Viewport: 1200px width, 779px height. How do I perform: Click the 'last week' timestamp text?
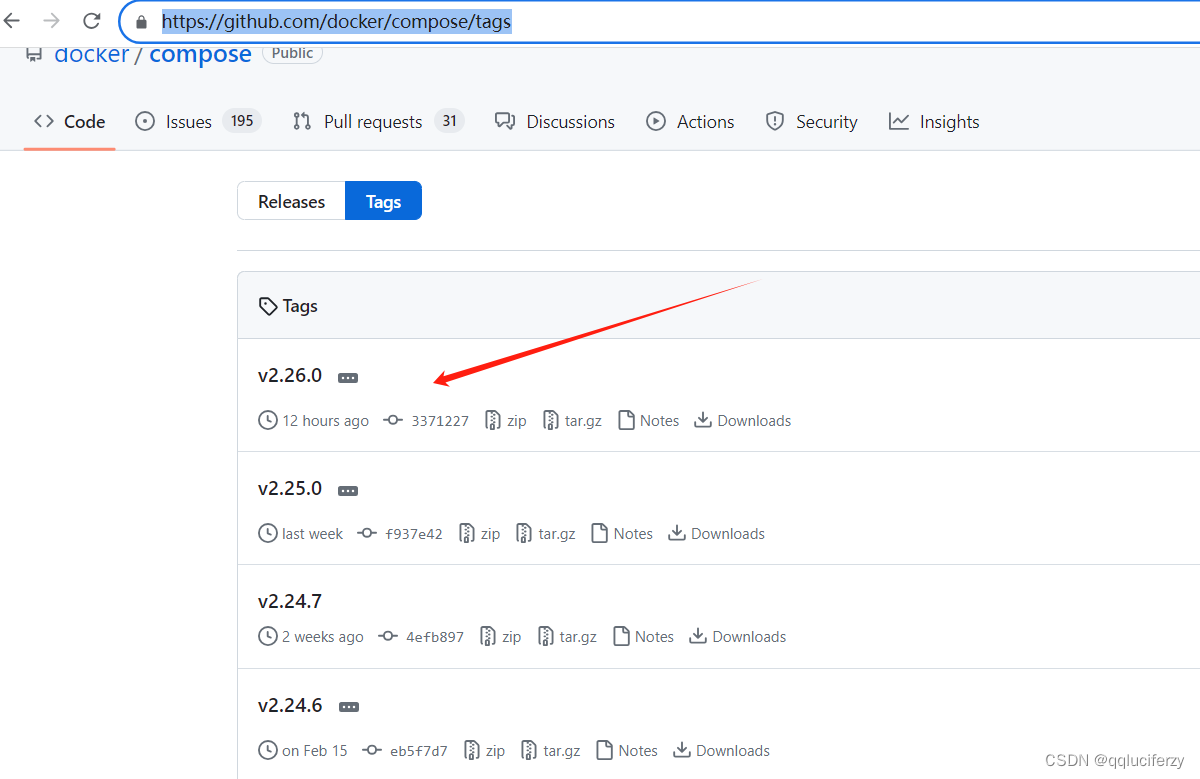(312, 534)
